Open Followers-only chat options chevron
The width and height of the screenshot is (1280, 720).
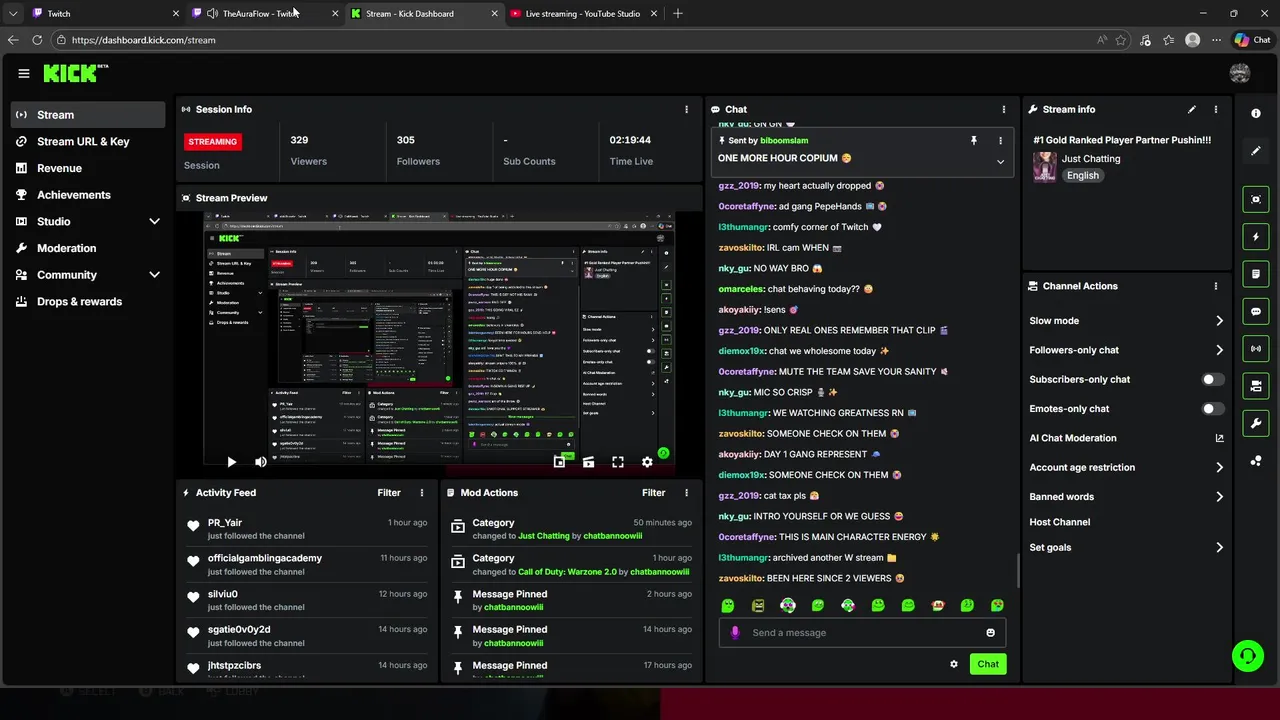(x=1219, y=350)
